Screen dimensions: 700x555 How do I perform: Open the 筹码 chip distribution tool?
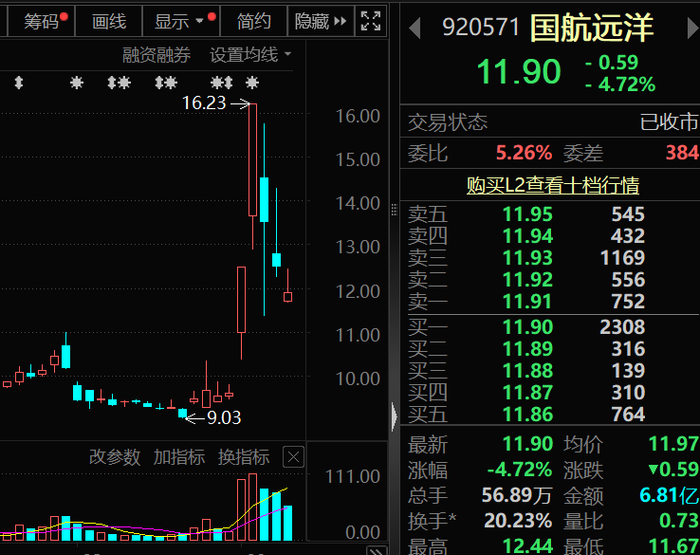[x=42, y=21]
